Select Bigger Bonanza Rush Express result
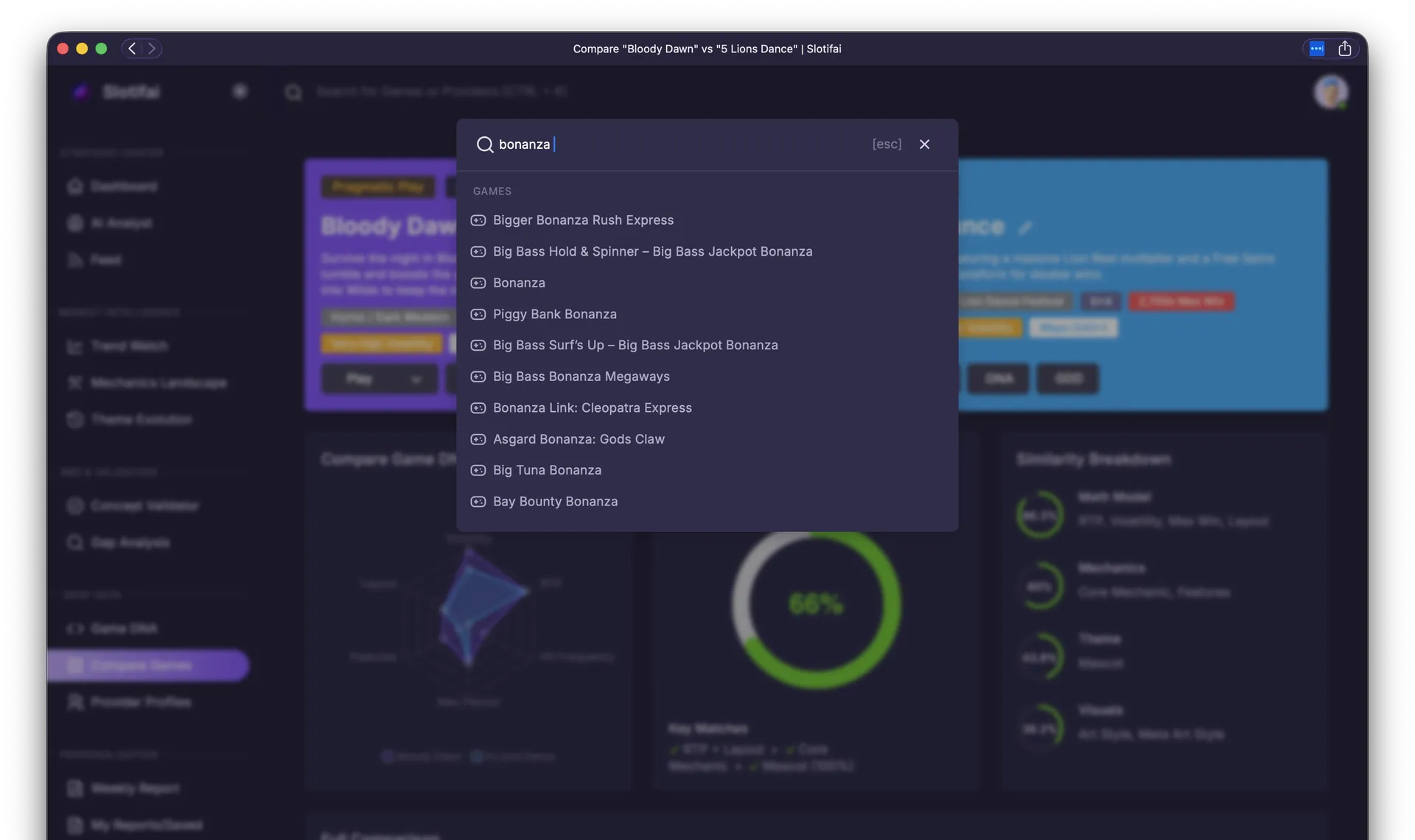This screenshot has width=1415, height=840. pyautogui.click(x=583, y=220)
